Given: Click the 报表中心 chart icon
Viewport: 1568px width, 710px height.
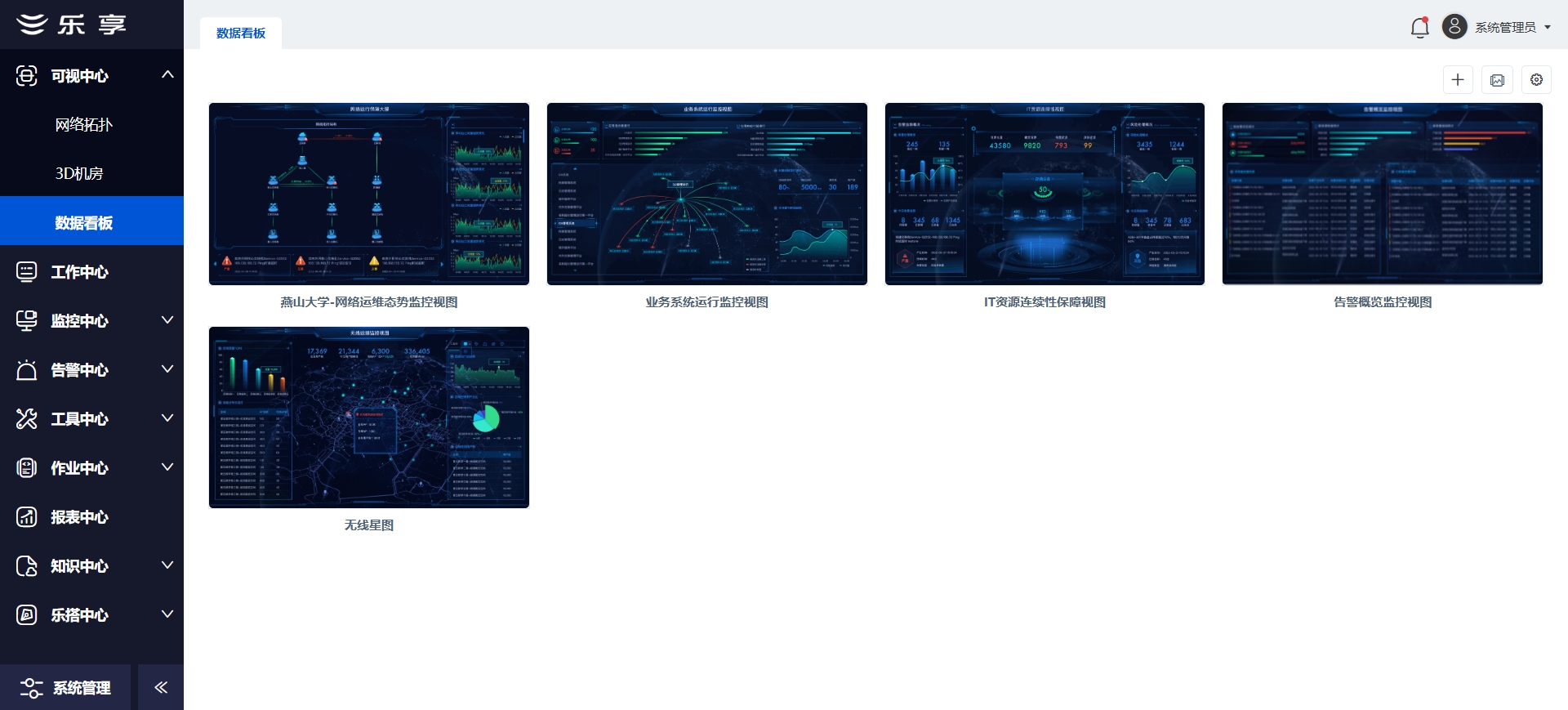Looking at the screenshot, I should [x=27, y=517].
